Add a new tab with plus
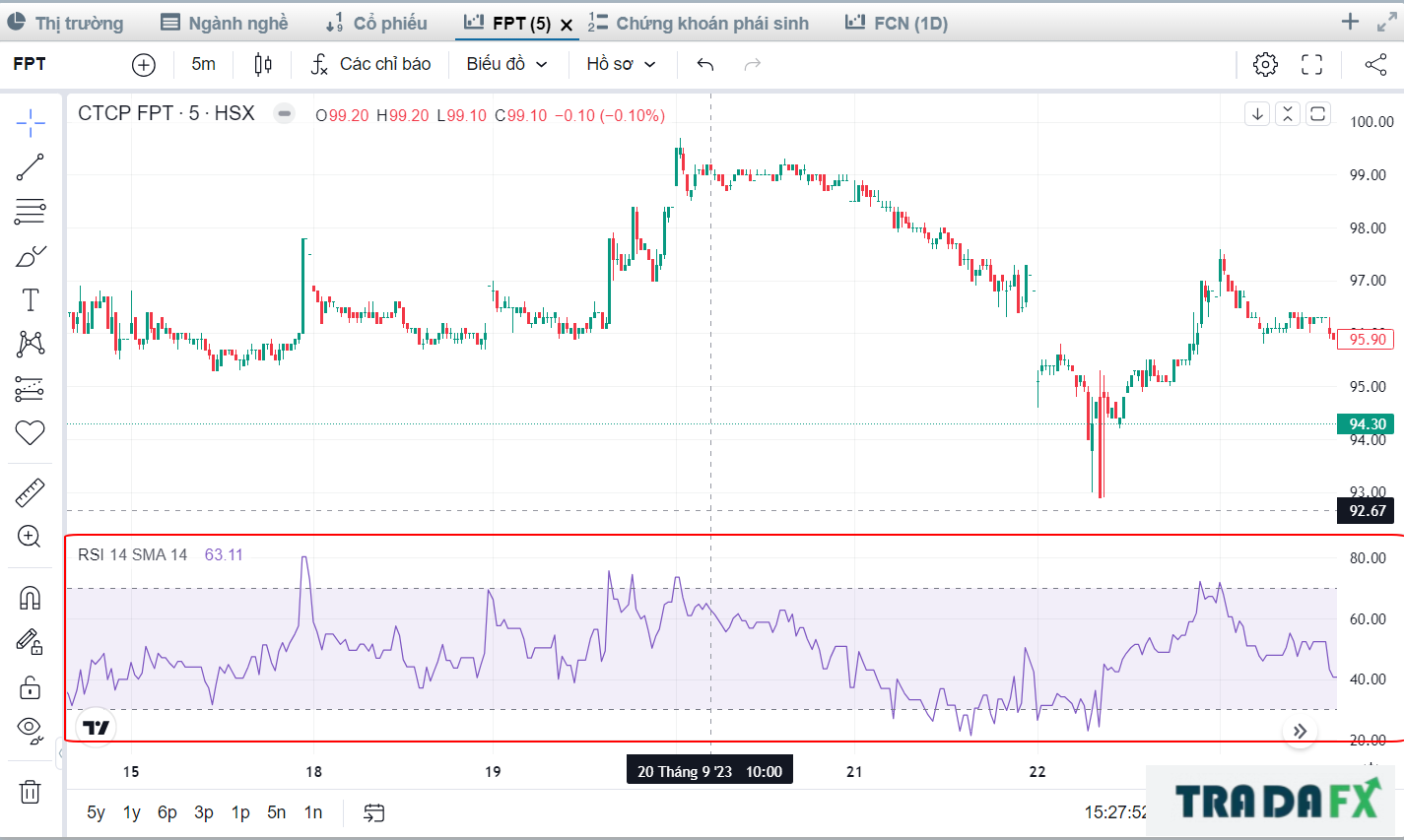This screenshot has width=1405, height=840. click(x=1350, y=22)
